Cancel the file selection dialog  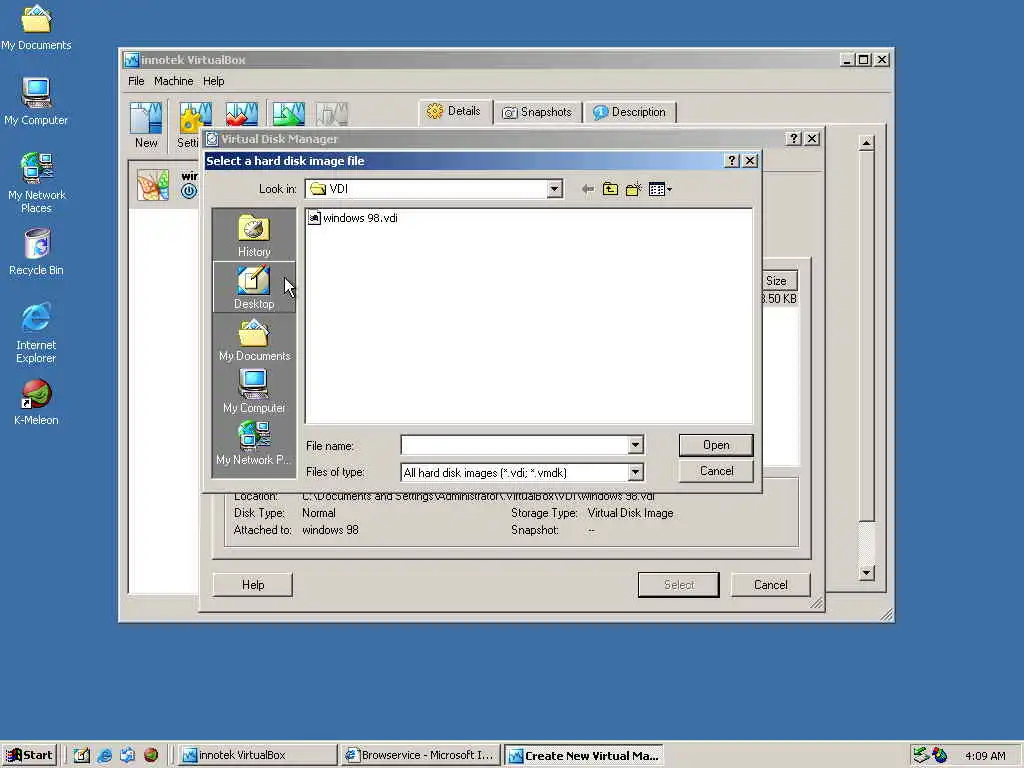pyautogui.click(x=716, y=472)
